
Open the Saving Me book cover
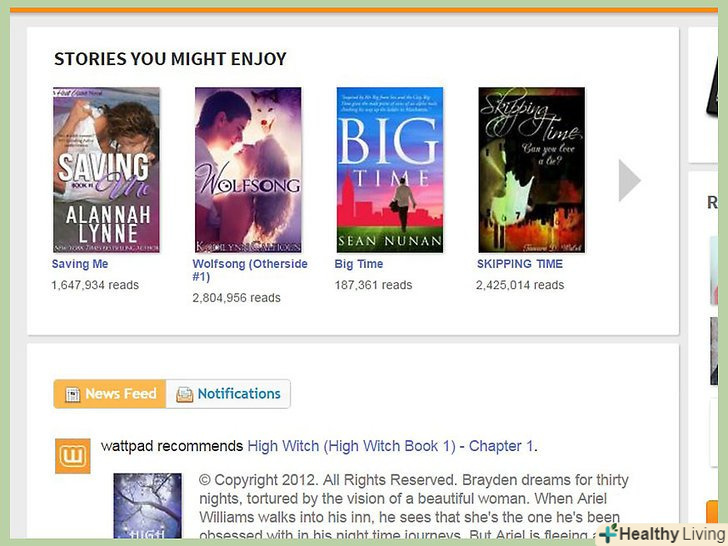coord(106,170)
